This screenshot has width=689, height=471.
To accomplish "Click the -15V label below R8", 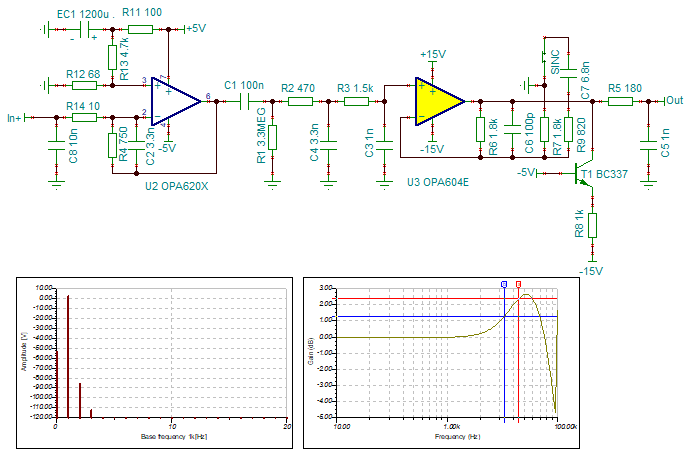I will click(591, 271).
